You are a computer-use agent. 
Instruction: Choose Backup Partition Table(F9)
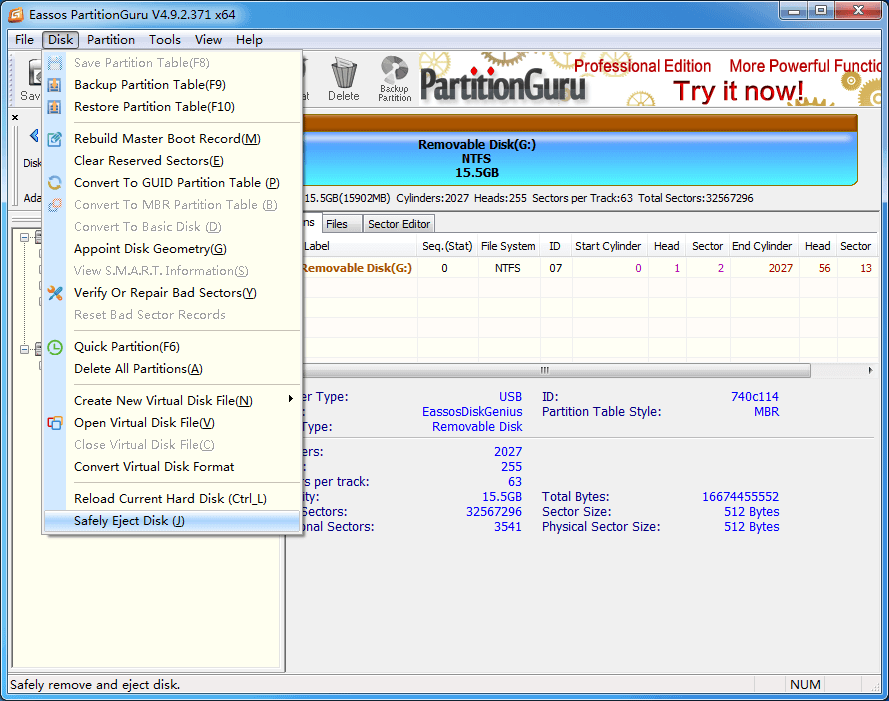click(x=172, y=85)
